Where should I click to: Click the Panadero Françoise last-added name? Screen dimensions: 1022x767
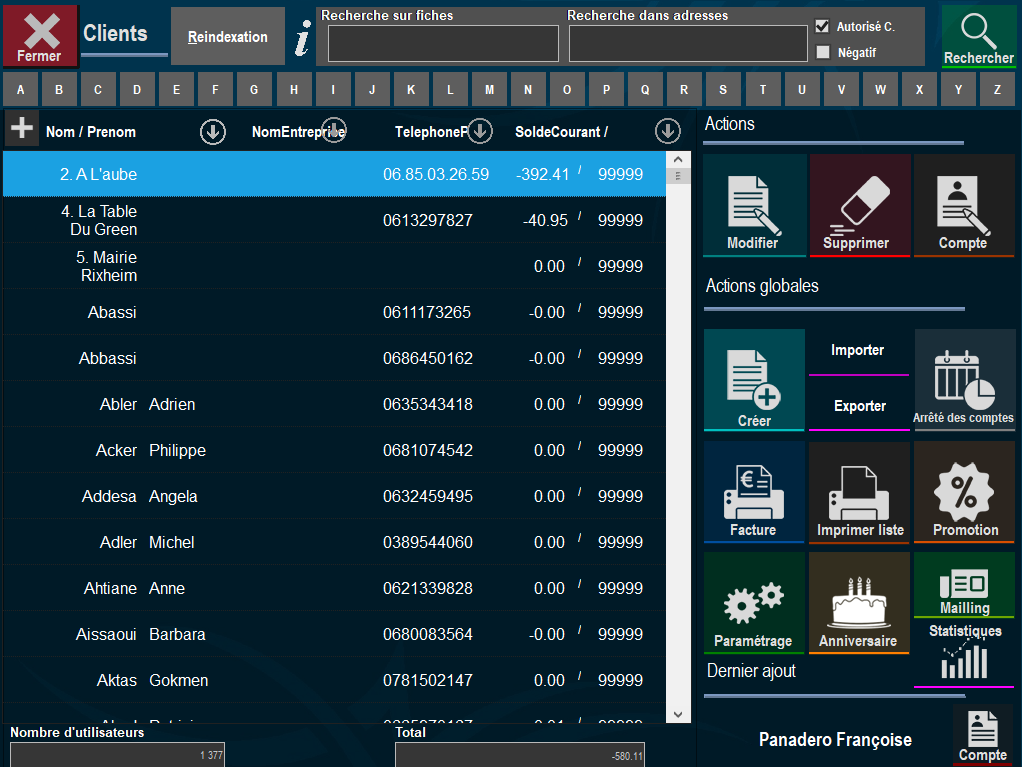point(835,740)
